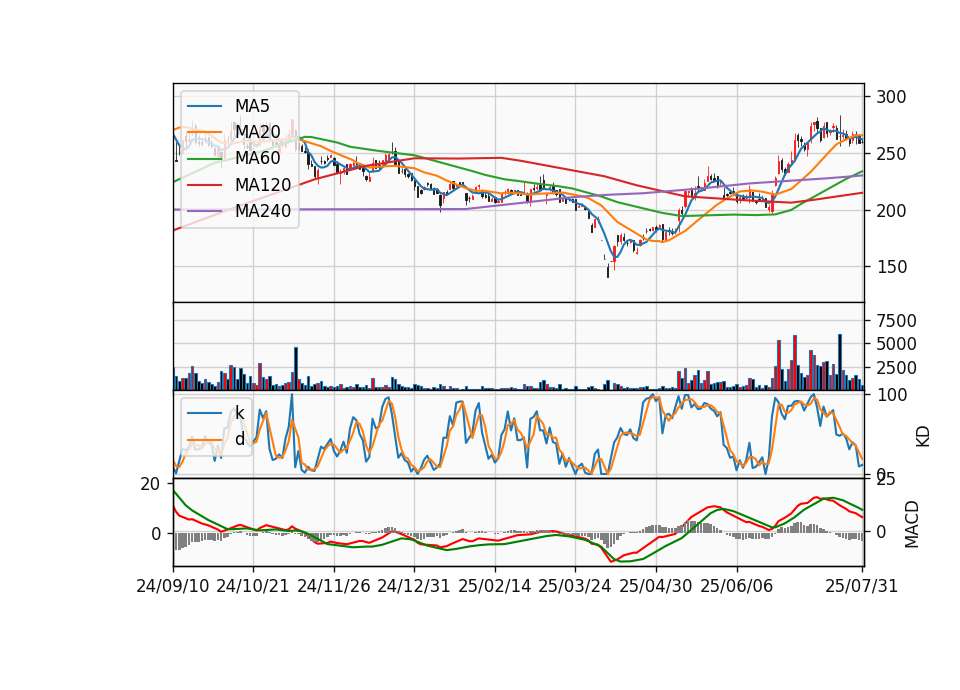The height and width of the screenshot is (690, 960).
Task: Click the 300 price axis label
Action: click(891, 97)
